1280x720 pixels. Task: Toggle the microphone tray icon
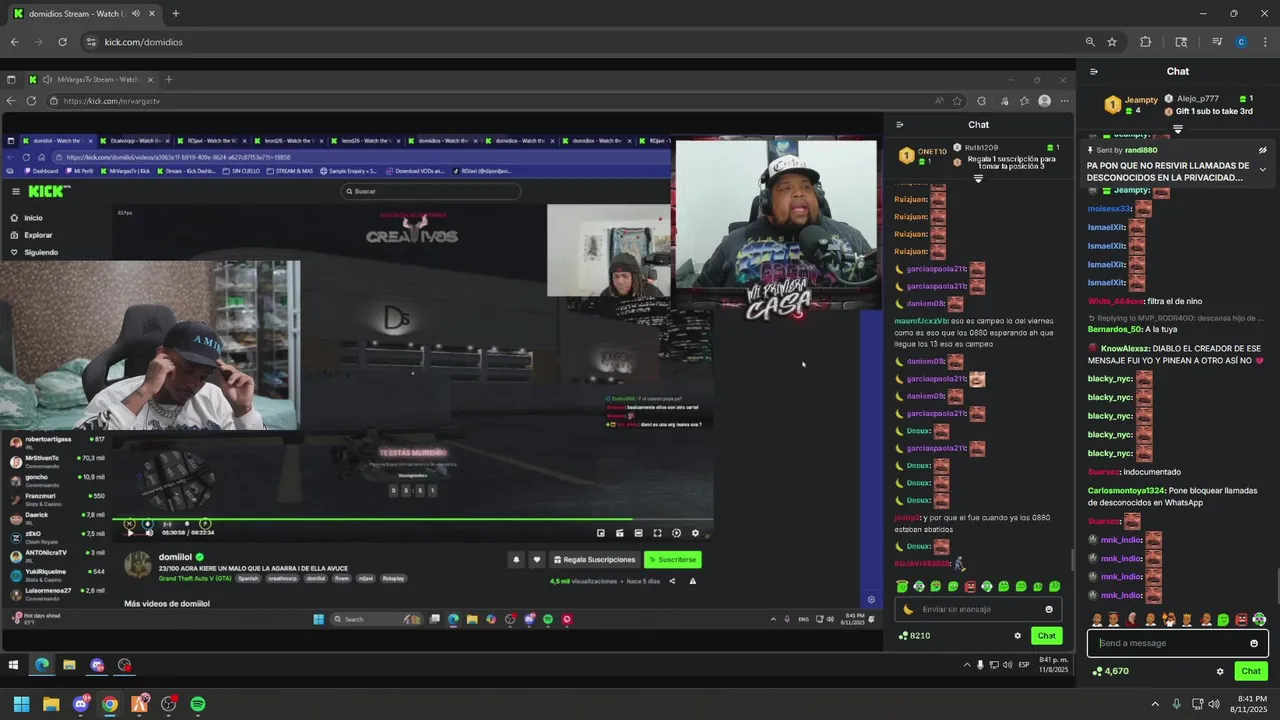coord(1176,704)
